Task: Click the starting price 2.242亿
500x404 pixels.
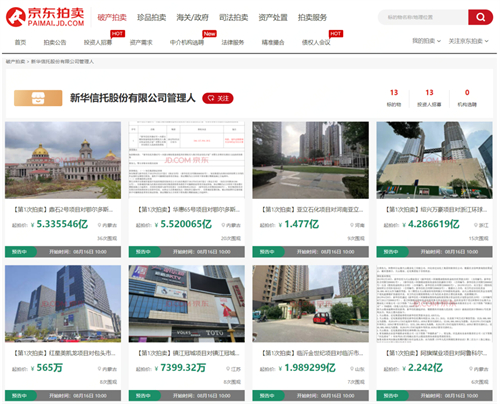Action: click(x=425, y=368)
